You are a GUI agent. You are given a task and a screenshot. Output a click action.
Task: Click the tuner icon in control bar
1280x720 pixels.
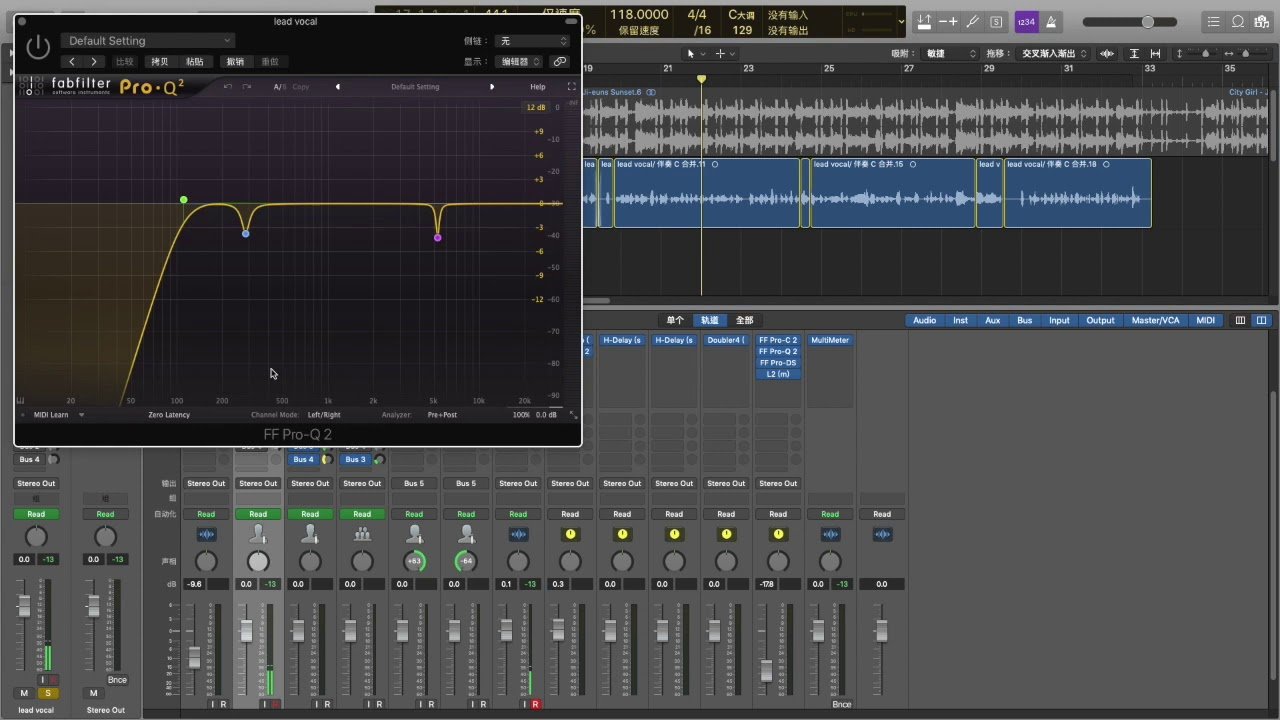point(972,22)
